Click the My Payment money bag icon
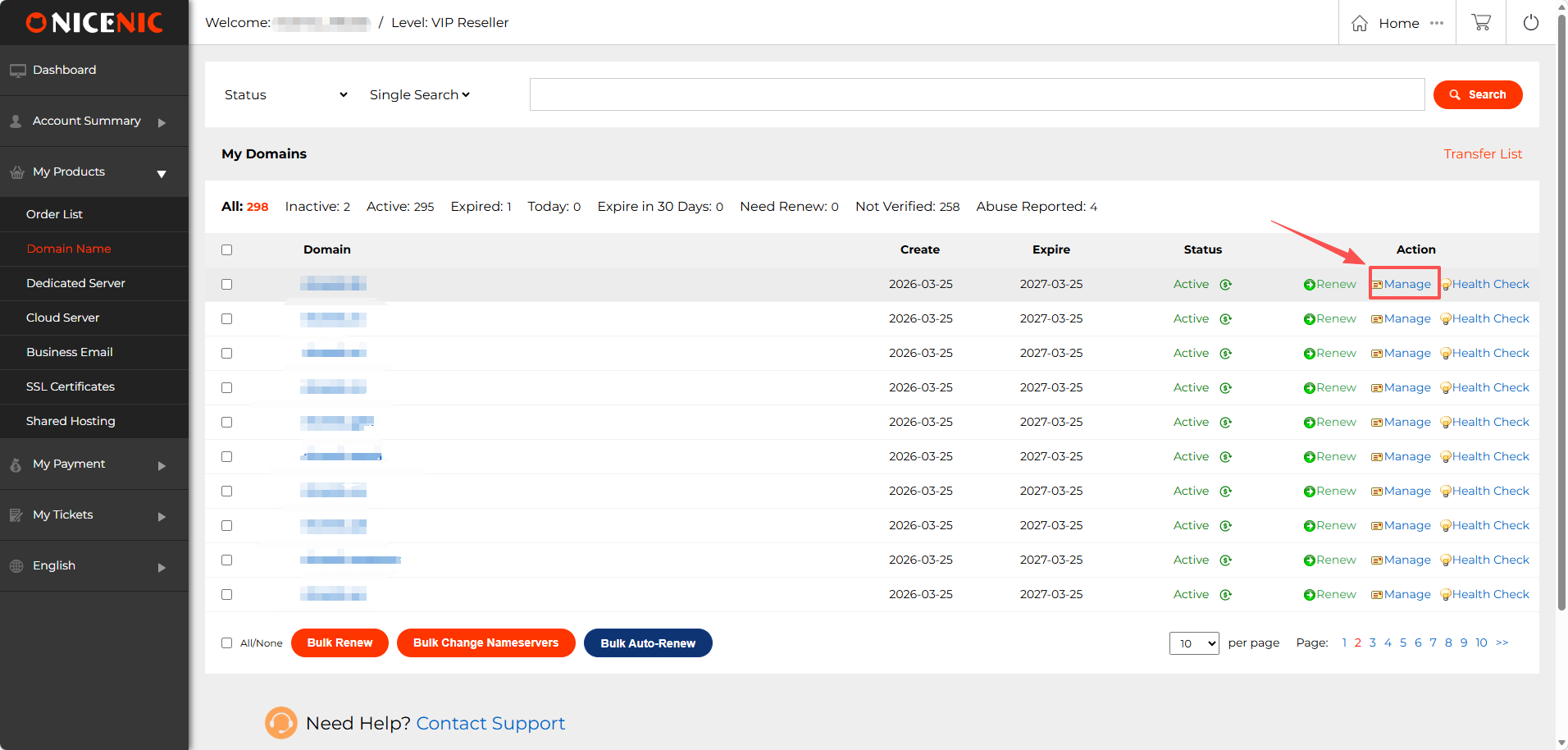1568x750 pixels. coord(16,464)
